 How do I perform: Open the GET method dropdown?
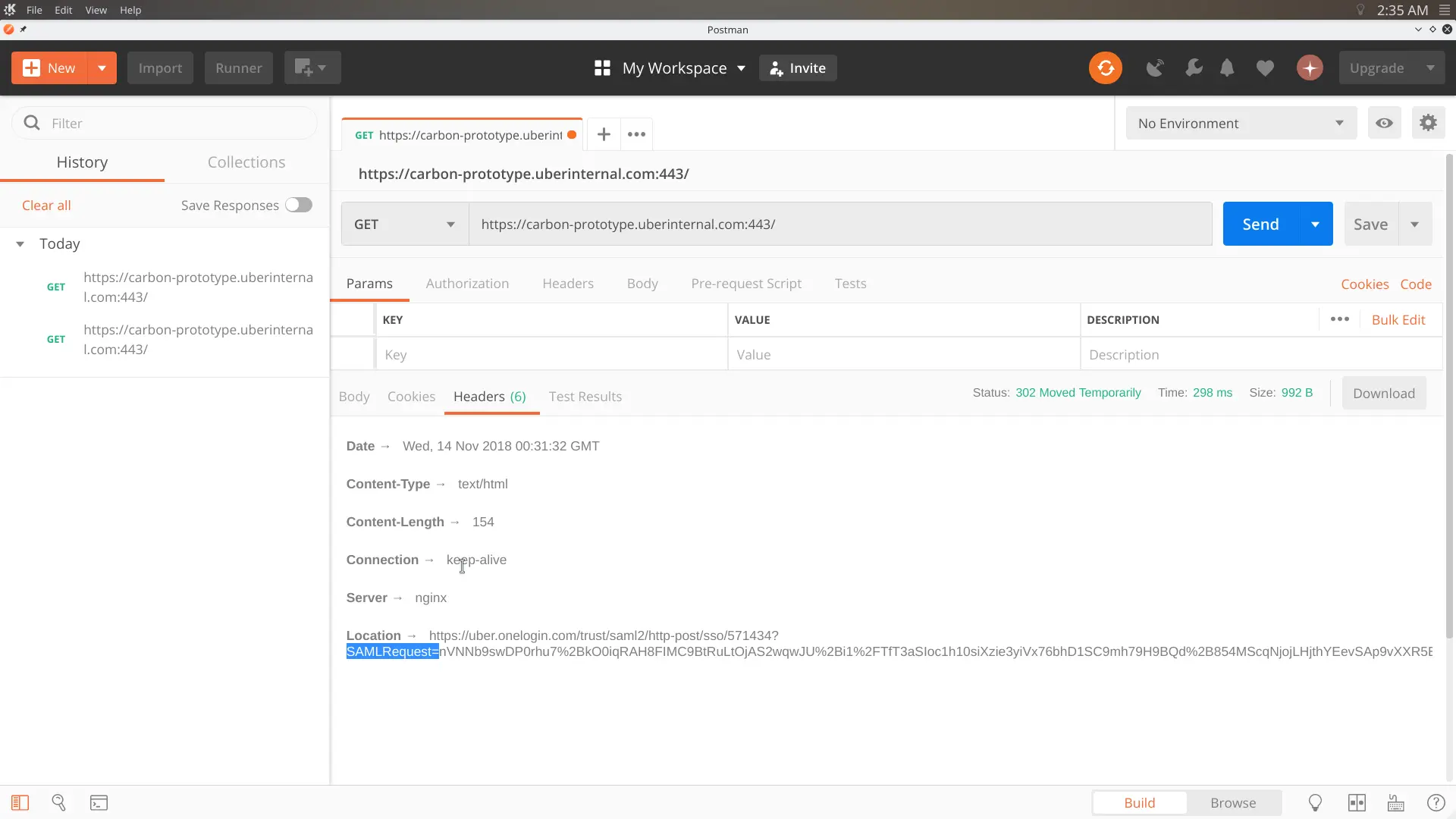click(405, 224)
